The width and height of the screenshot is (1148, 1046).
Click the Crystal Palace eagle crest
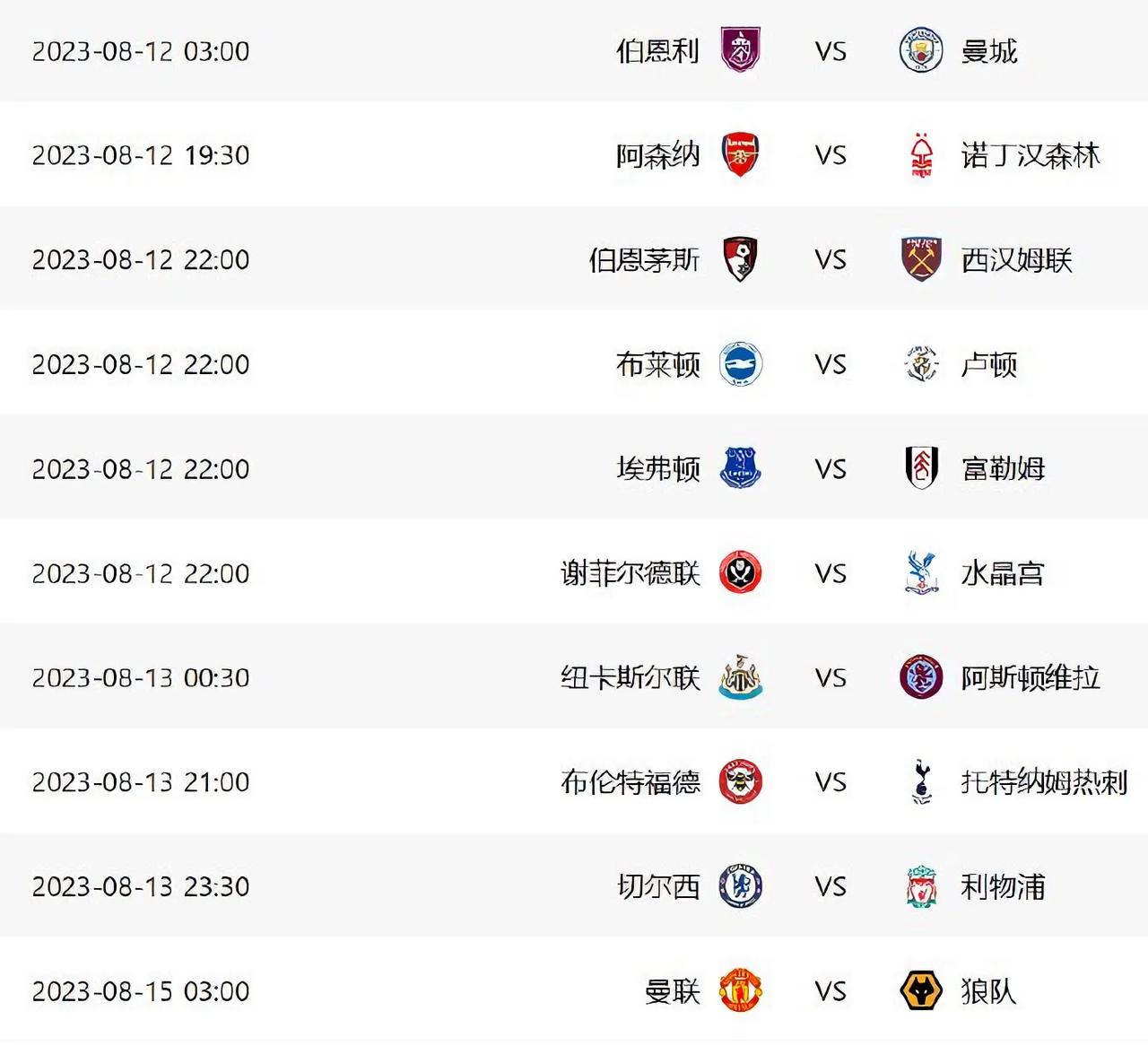click(921, 573)
